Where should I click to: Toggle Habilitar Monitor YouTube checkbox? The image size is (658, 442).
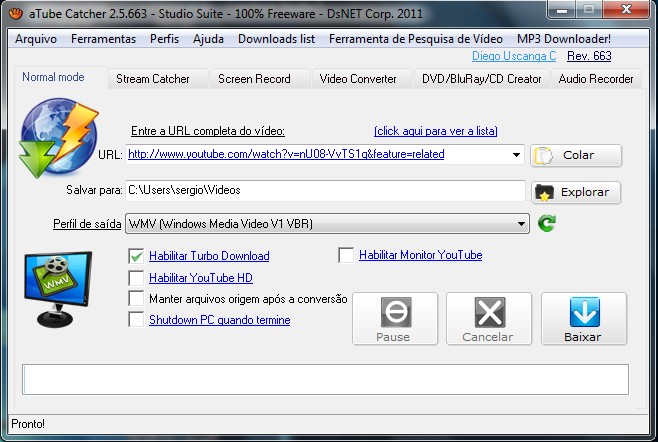coord(346,255)
